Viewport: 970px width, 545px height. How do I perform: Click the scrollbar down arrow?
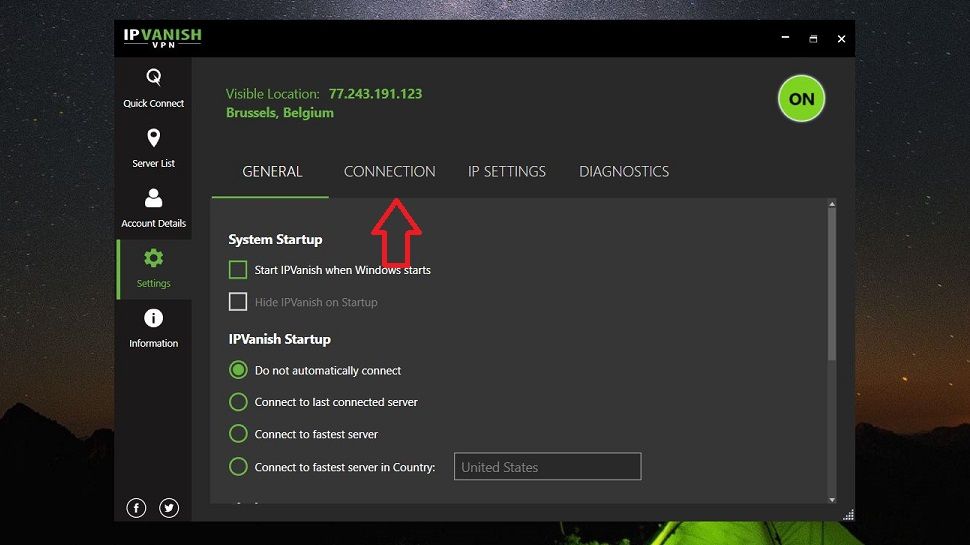832,499
